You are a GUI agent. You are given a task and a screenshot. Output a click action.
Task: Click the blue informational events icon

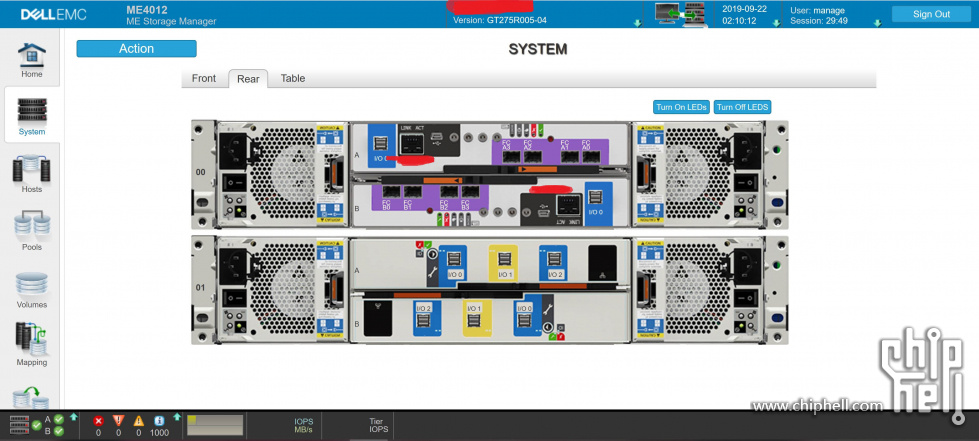coord(158,421)
